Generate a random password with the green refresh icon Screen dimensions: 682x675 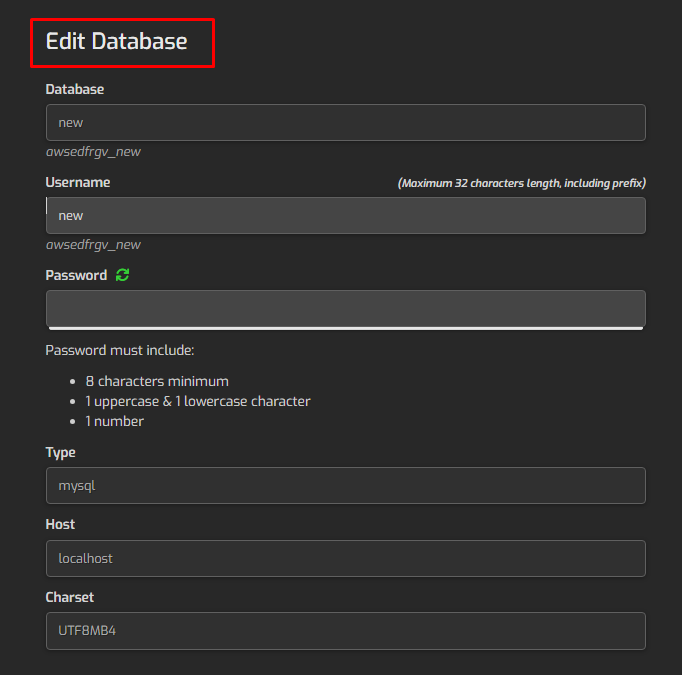click(123, 275)
